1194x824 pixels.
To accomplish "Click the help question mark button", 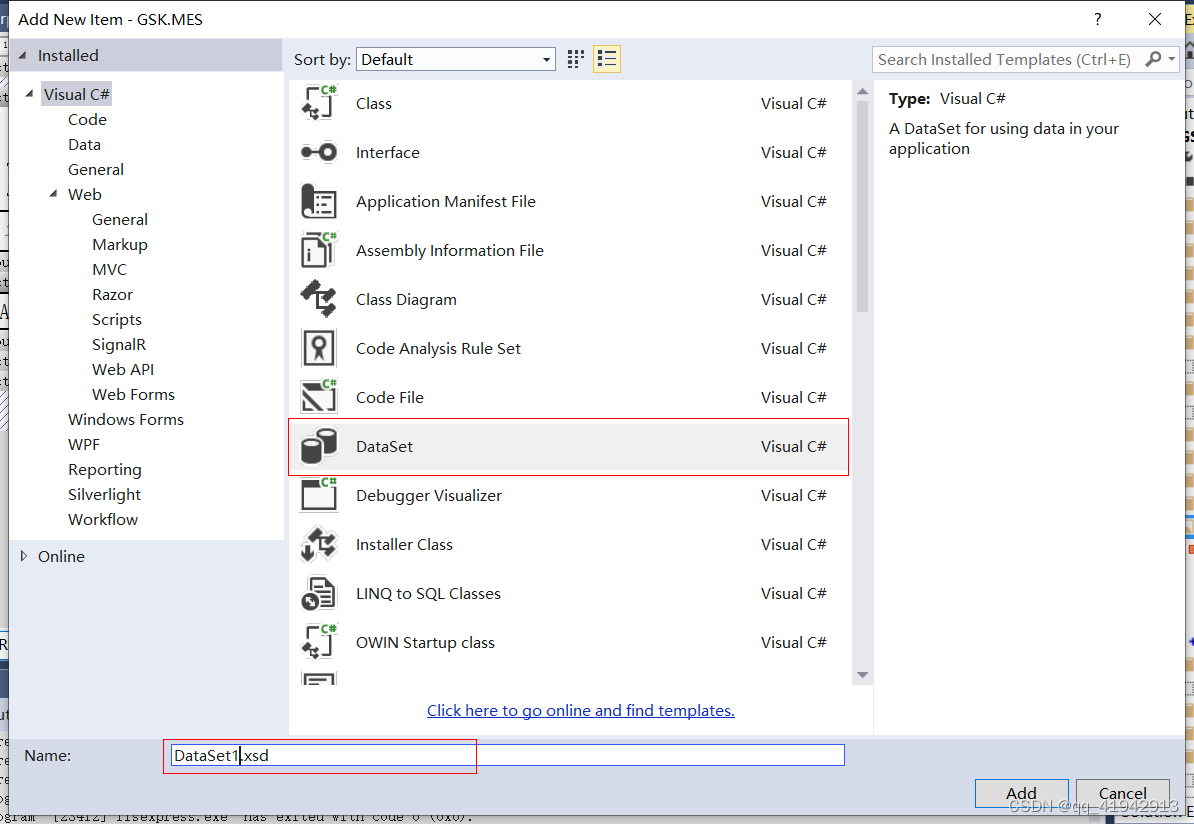I will 1097,19.
